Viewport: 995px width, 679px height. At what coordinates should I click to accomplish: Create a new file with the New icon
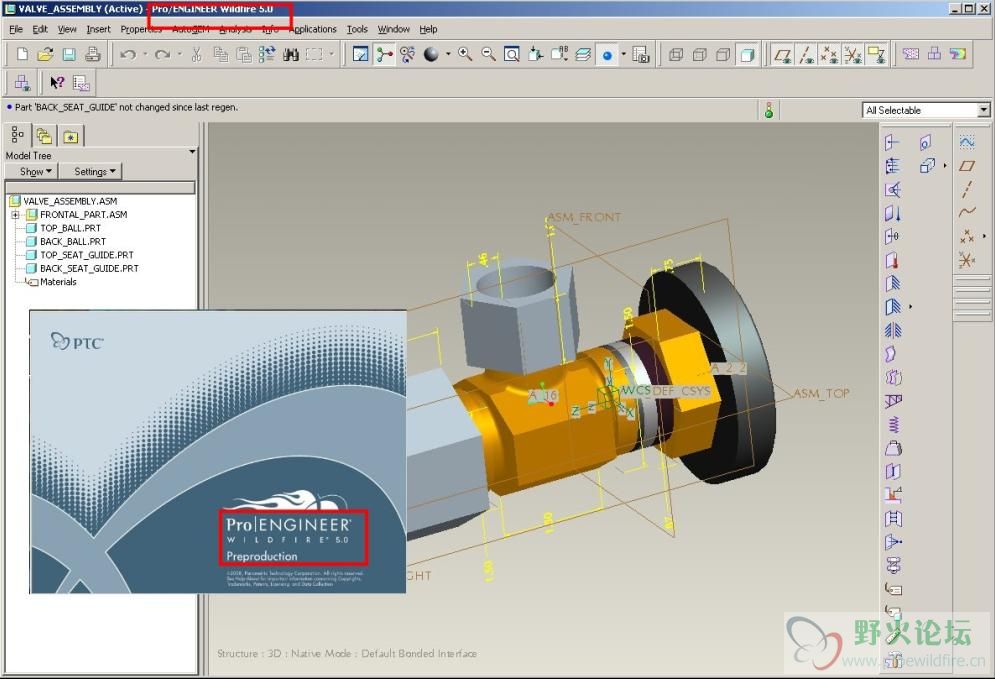point(22,55)
